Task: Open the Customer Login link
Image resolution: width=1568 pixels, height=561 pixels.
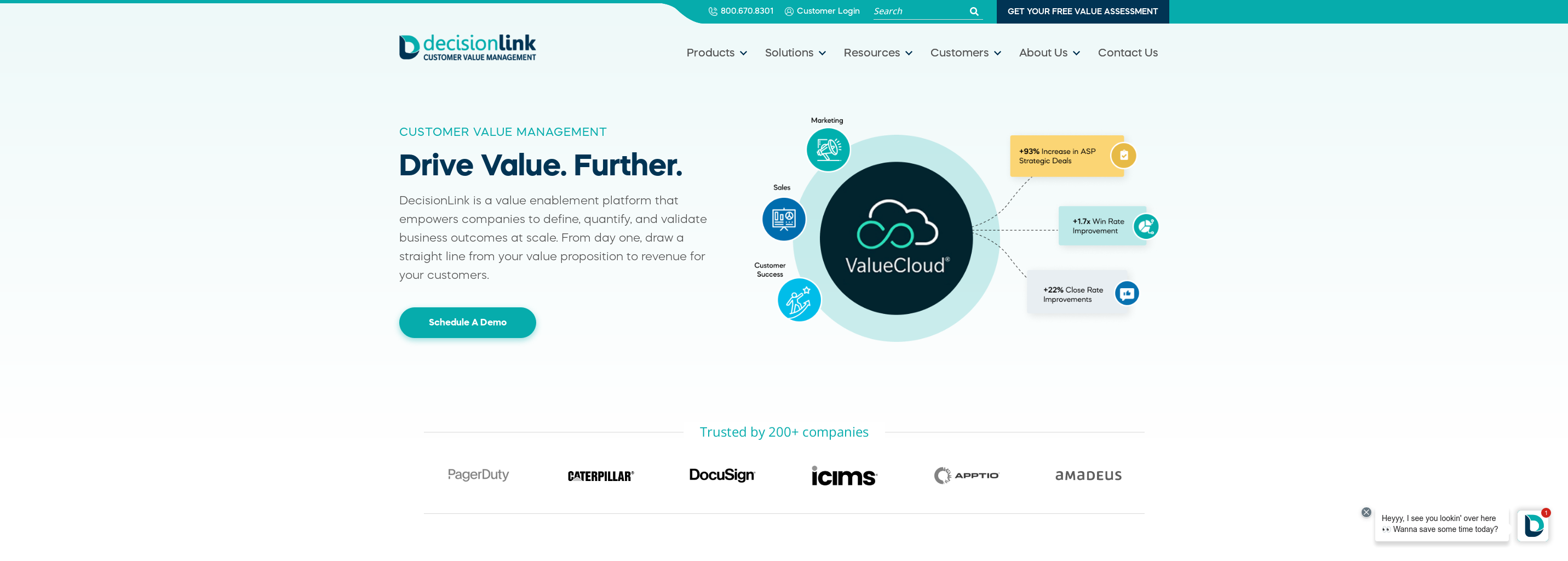Action: [822, 12]
